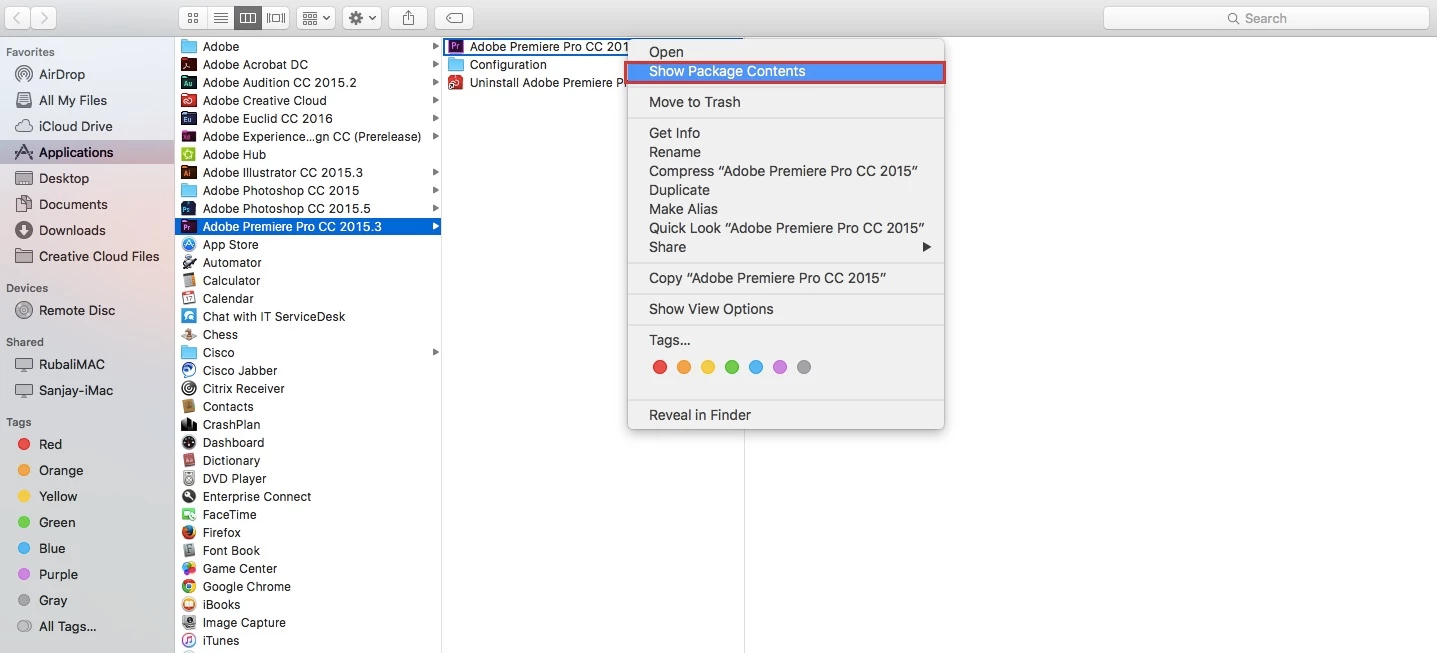This screenshot has height=653, width=1437.
Task: Expand the Share submenu
Action: [x=785, y=247]
